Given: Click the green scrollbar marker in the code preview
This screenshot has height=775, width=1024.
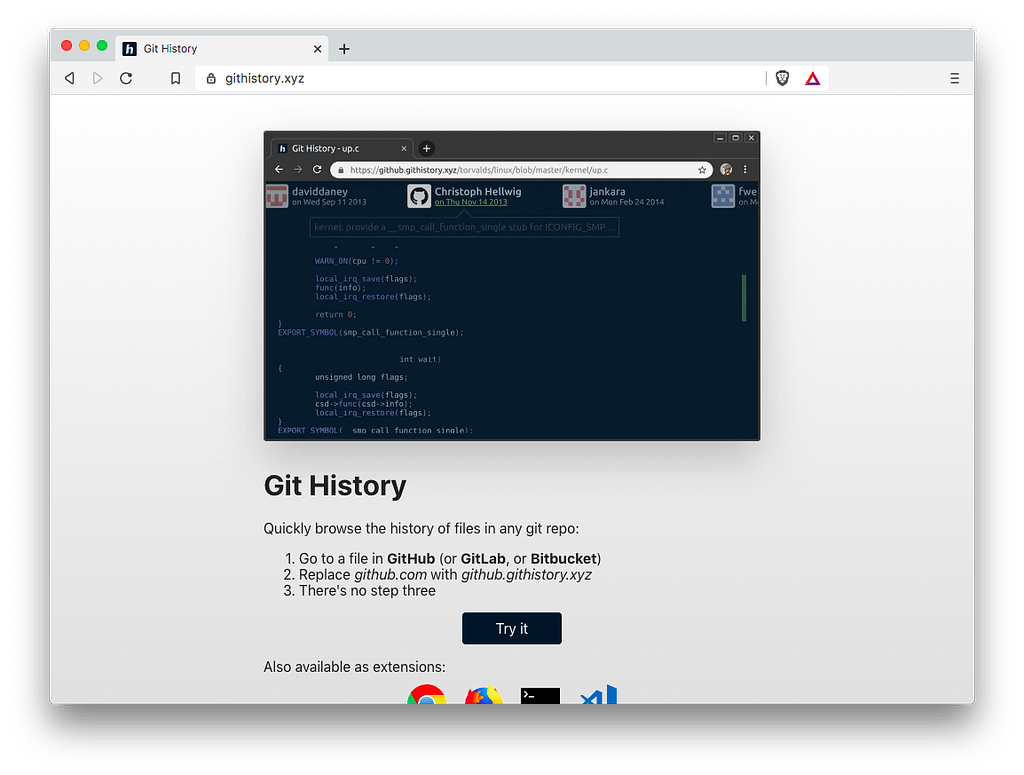Looking at the screenshot, I should [x=743, y=297].
